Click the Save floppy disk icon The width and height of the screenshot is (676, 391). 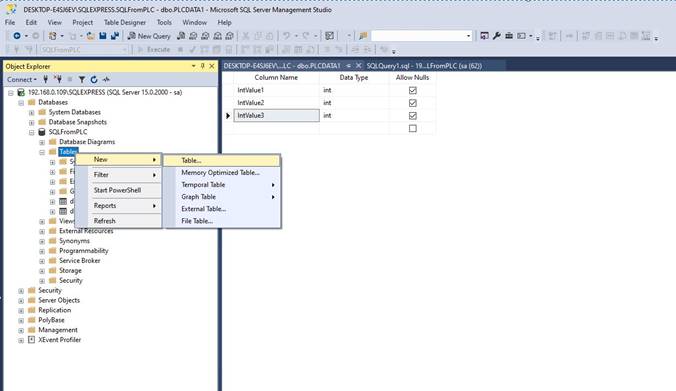pos(103,36)
